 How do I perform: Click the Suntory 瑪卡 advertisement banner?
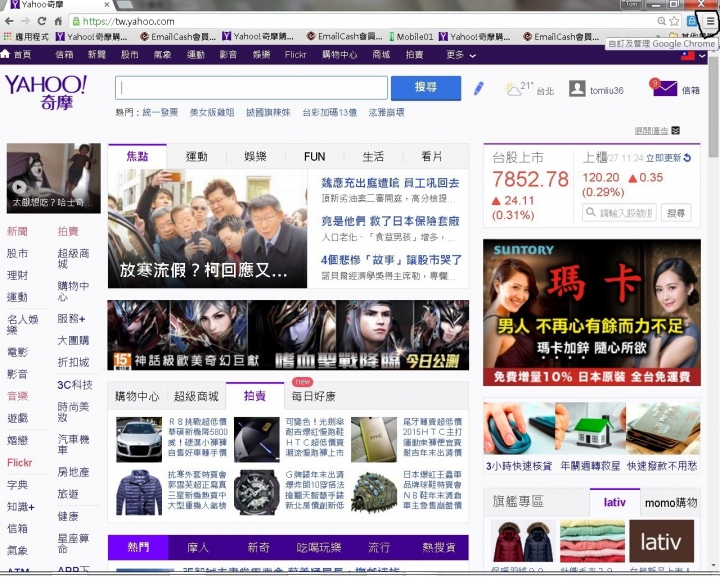tap(592, 312)
